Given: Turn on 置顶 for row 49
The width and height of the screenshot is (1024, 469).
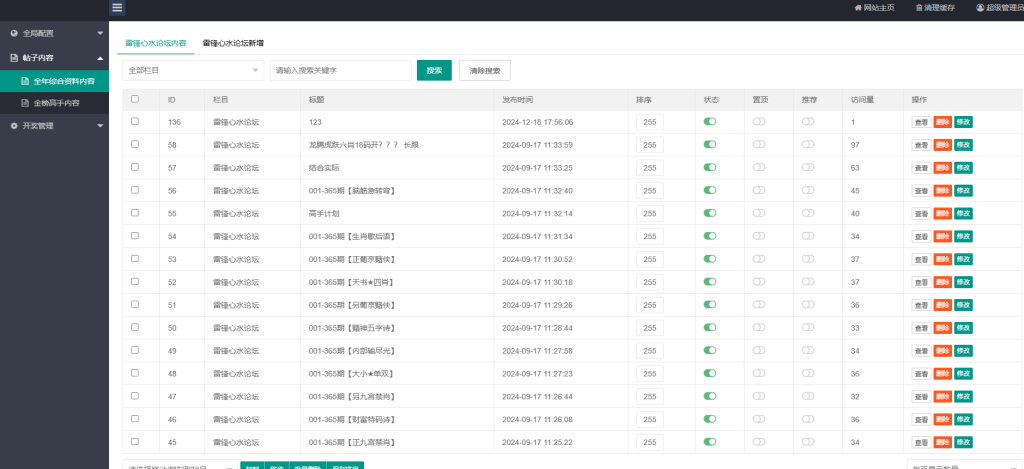Looking at the screenshot, I should 759,350.
